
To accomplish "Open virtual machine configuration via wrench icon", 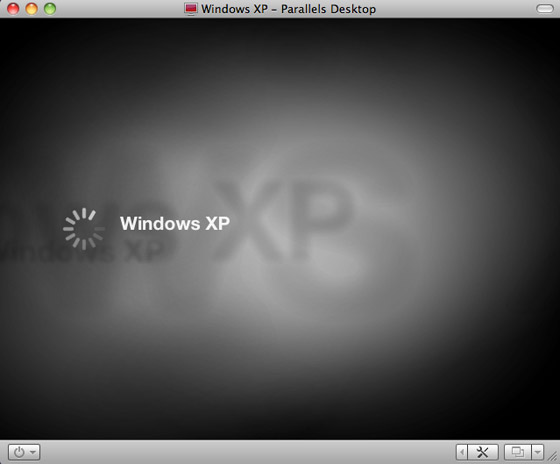I will coord(483,452).
